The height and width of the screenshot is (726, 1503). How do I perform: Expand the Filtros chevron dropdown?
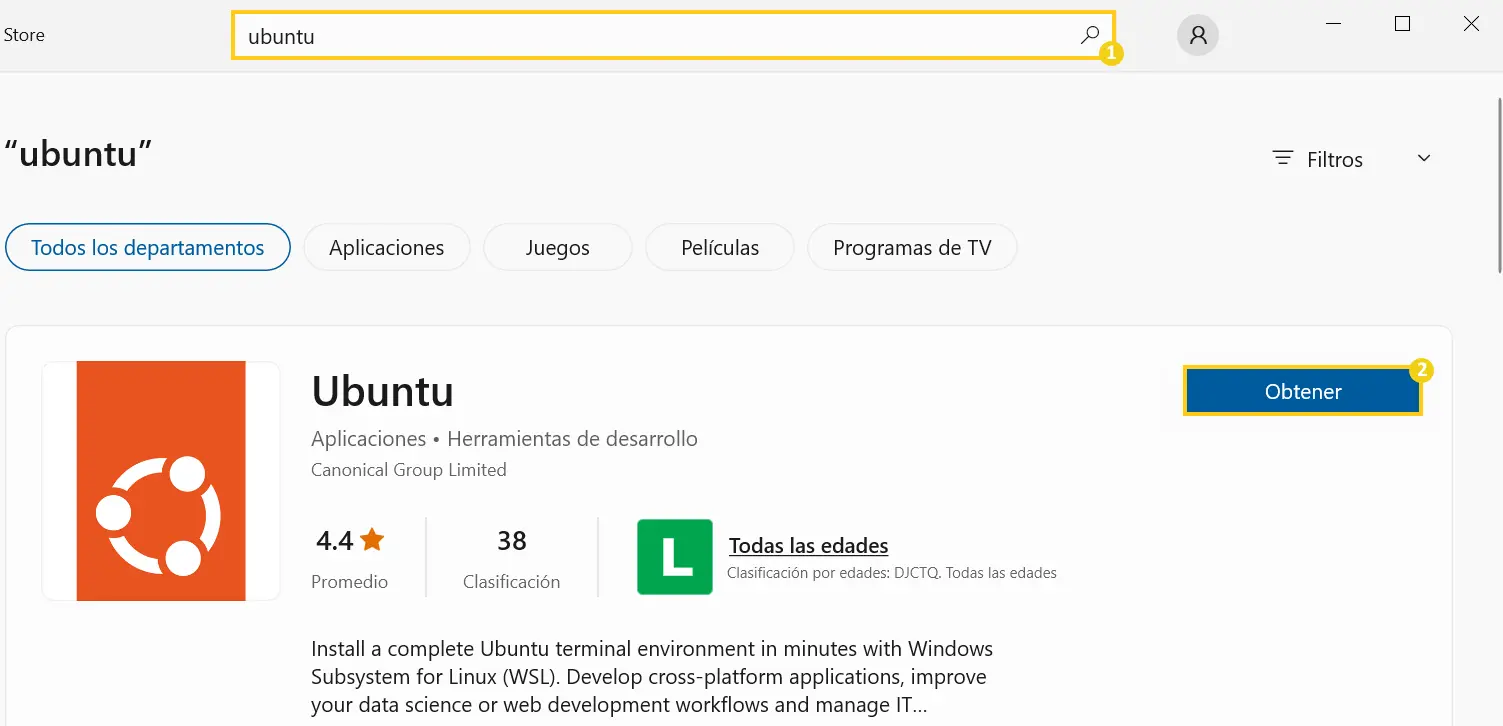point(1424,159)
